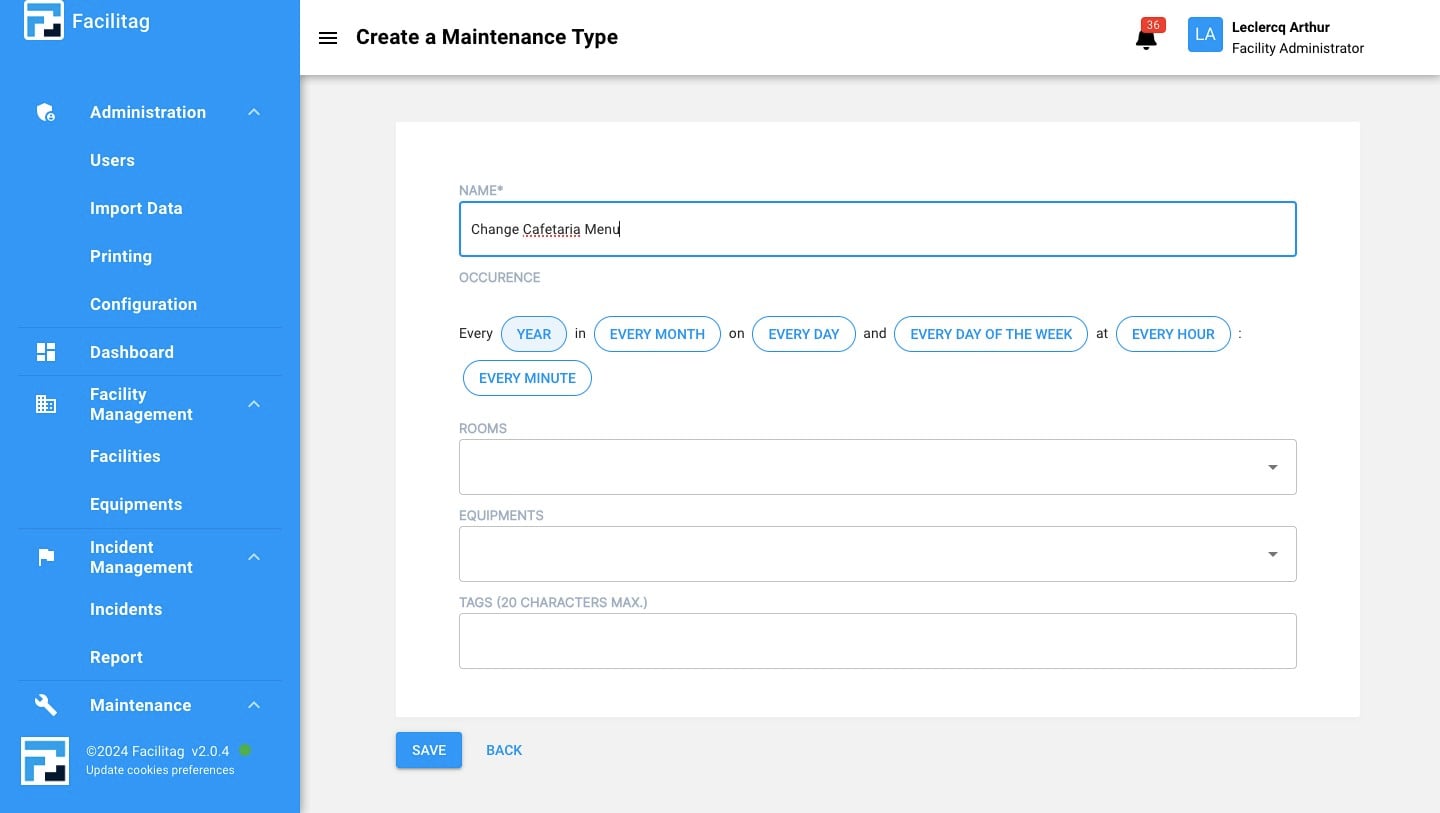Image resolution: width=1440 pixels, height=813 pixels.
Task: Collapse the Administration section chevron
Action: tap(254, 113)
